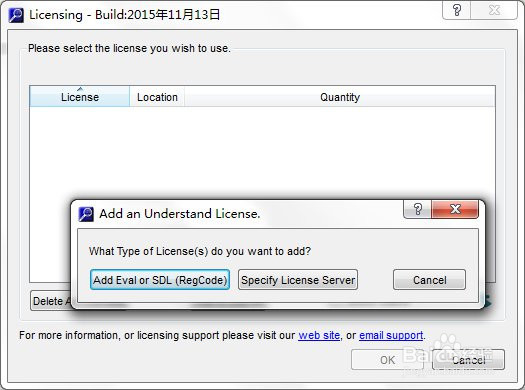Select Specify License Server option
525x390 pixels.
[298, 280]
